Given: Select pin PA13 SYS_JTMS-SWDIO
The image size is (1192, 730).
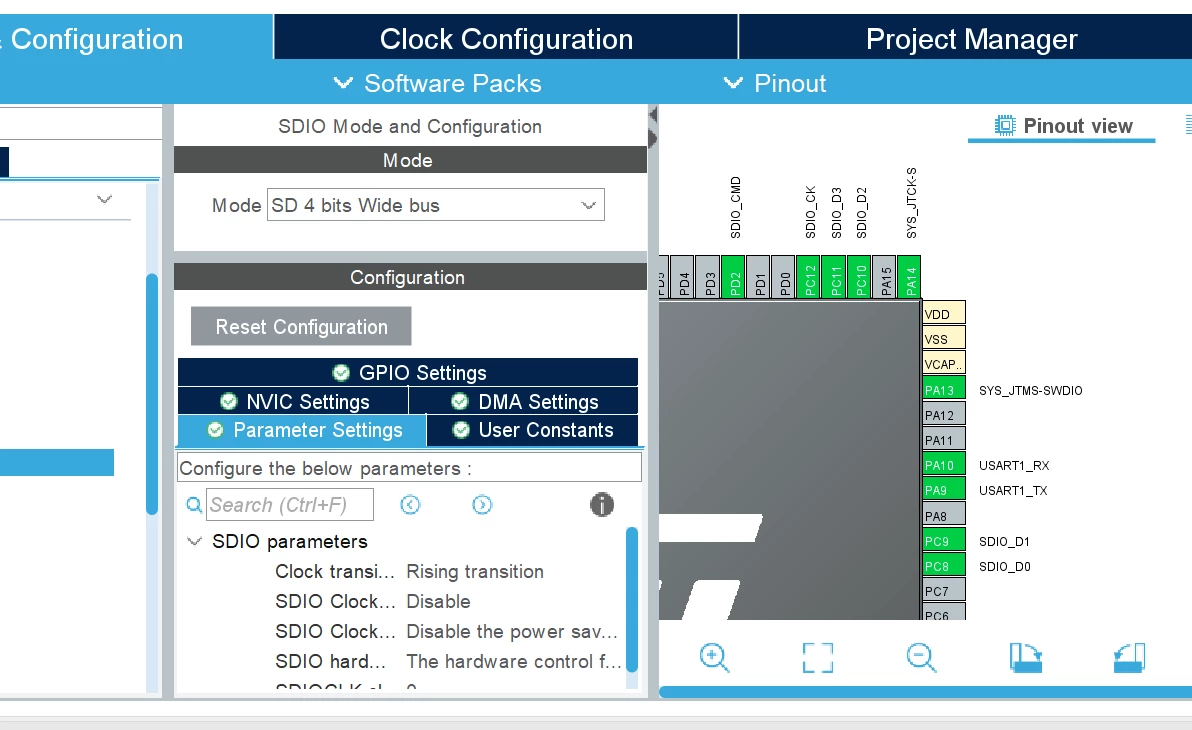Looking at the screenshot, I should 944,389.
